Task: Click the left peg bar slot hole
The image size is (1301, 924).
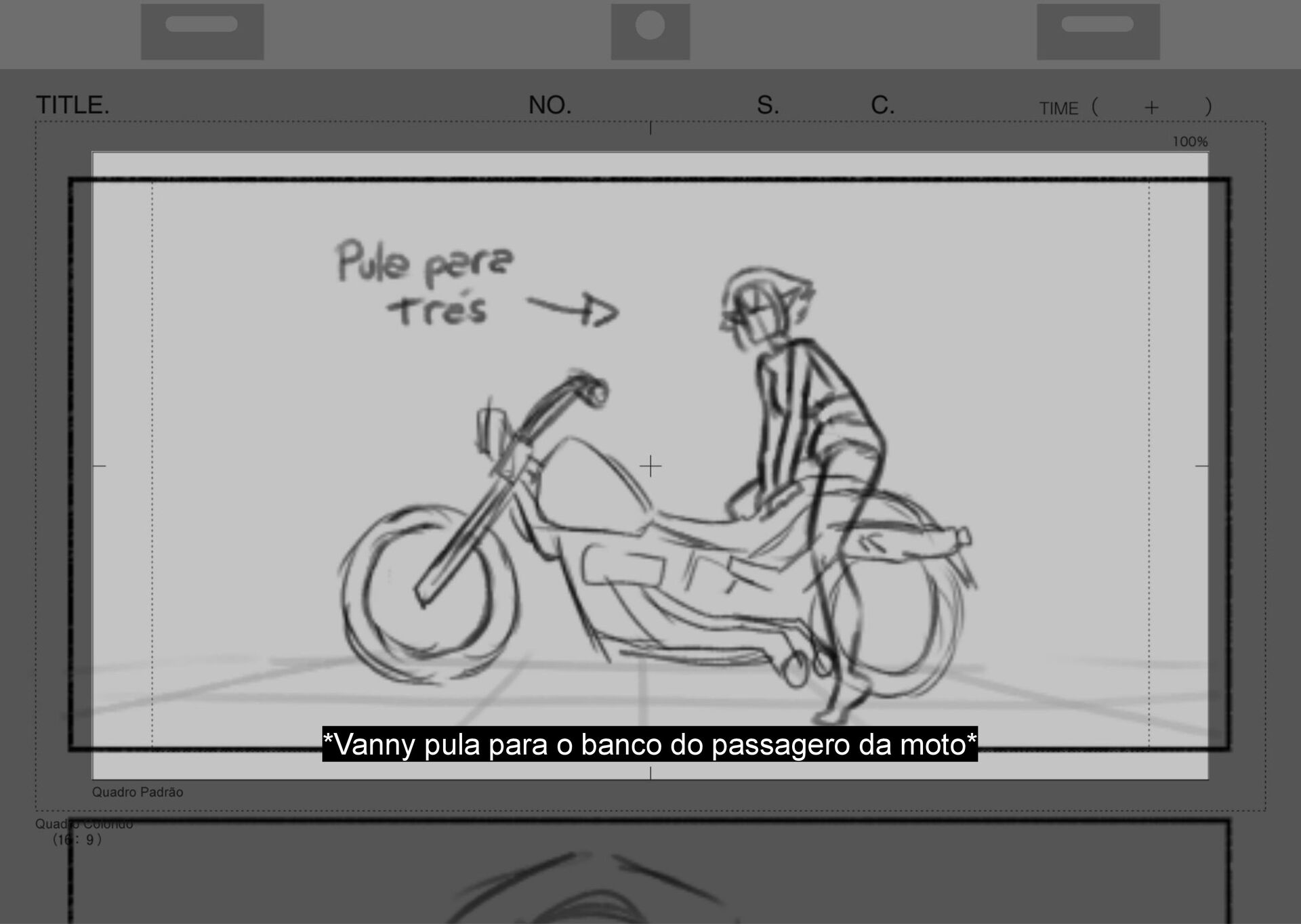Action: pyautogui.click(x=201, y=24)
